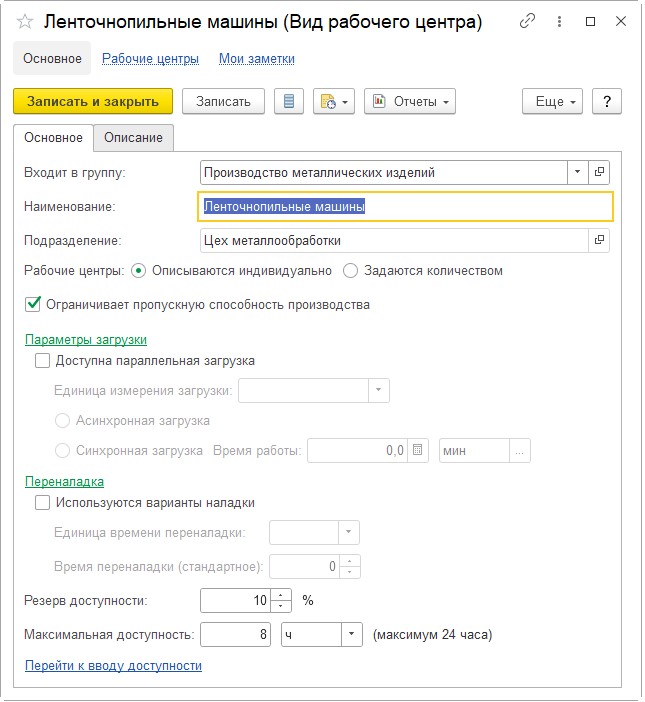Enable Используются варианты наладки checkbox
This screenshot has height=702, width=645.
[x=43, y=503]
